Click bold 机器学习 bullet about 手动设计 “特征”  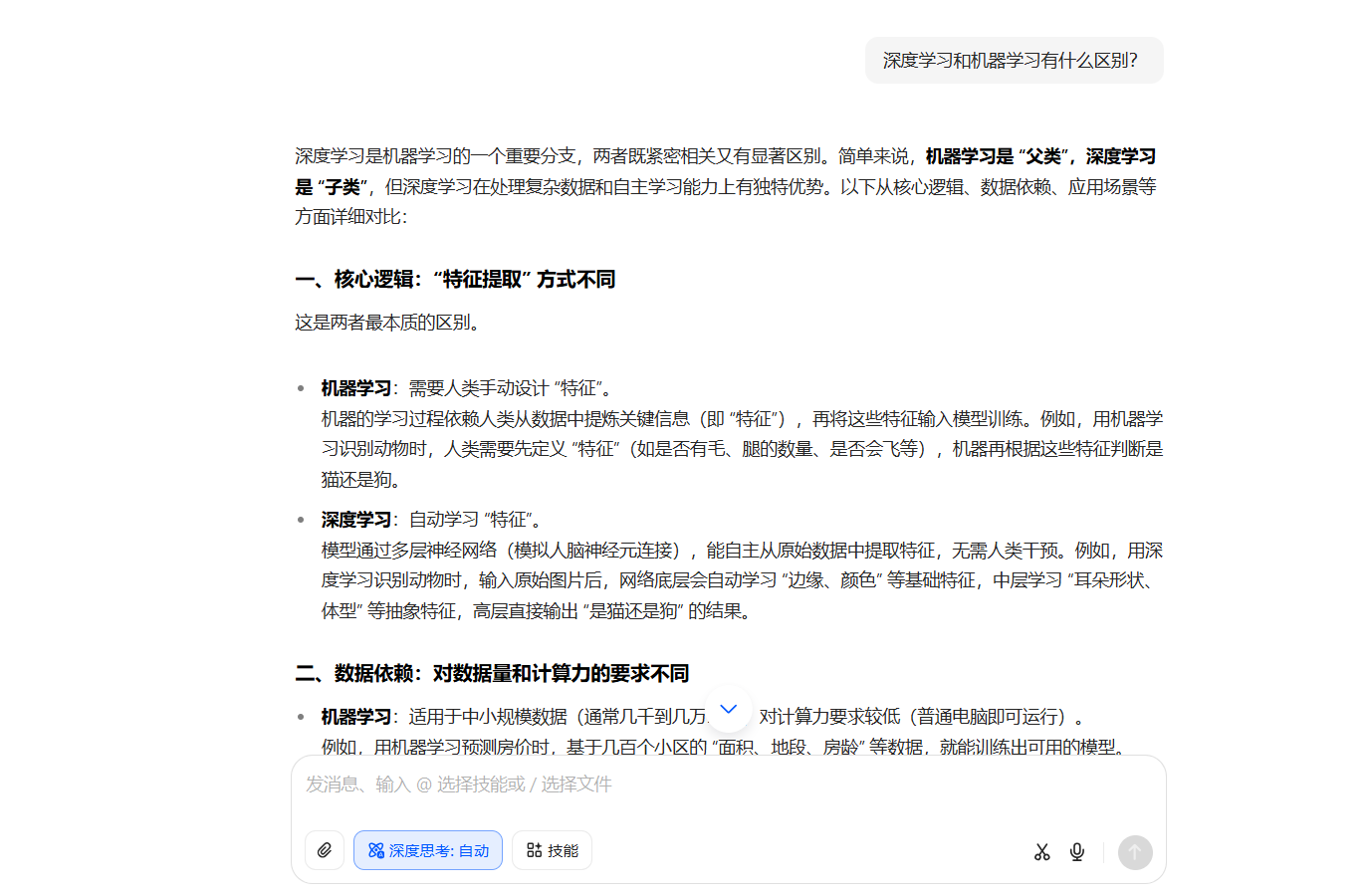(355, 388)
